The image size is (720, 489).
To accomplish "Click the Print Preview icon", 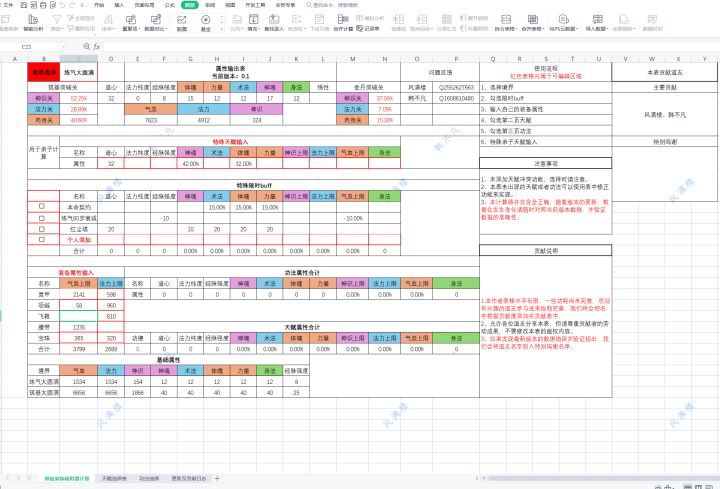I will pyautogui.click(x=53, y=5).
